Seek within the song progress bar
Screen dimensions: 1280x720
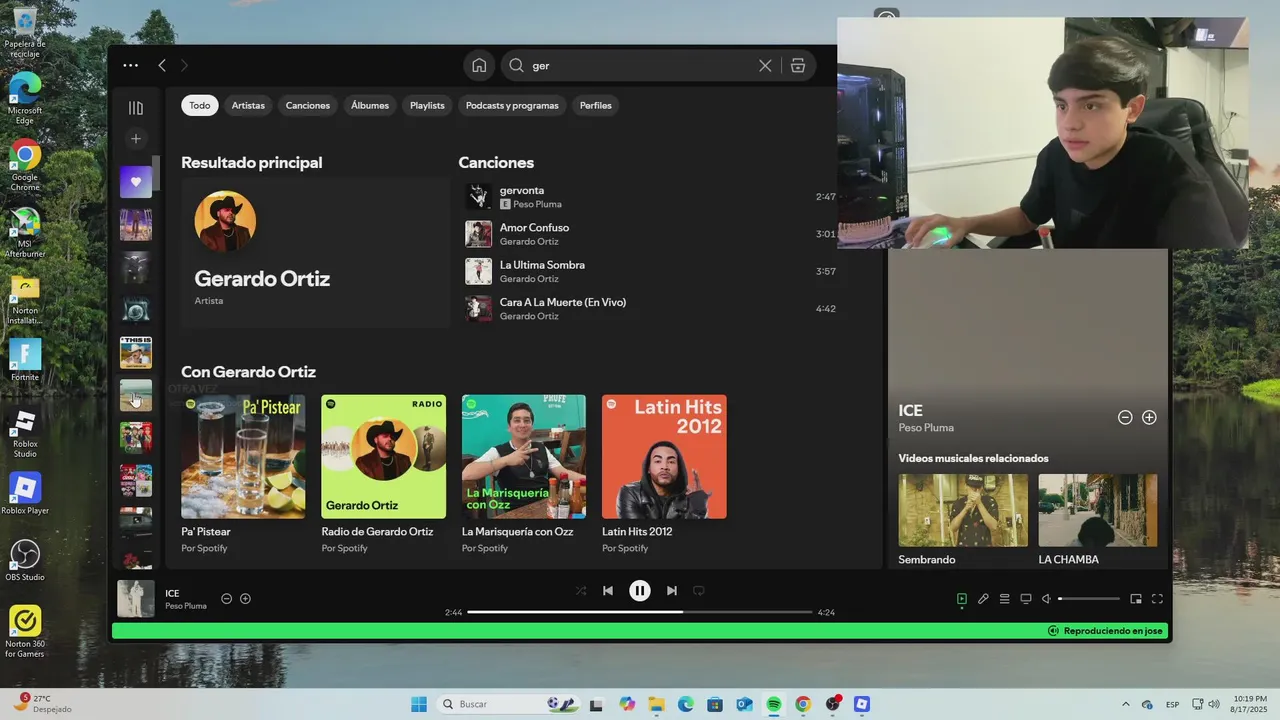pyautogui.click(x=640, y=612)
